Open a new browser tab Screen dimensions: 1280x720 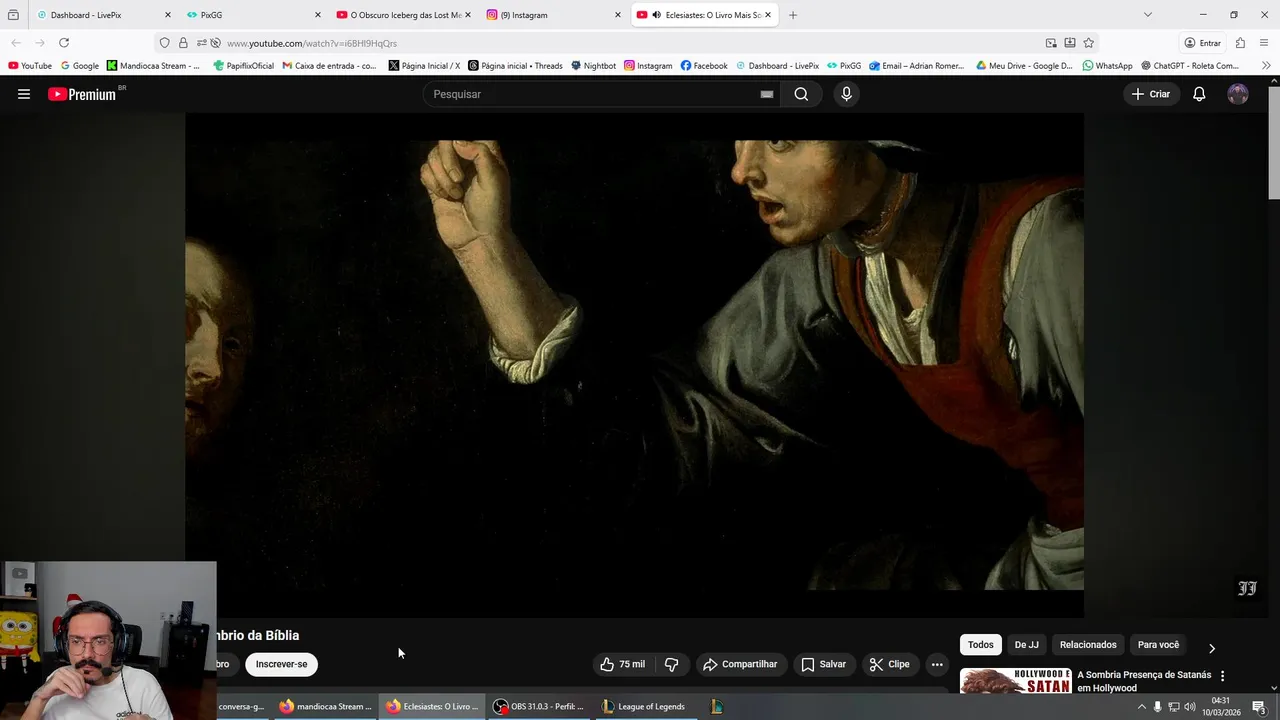[x=793, y=15]
